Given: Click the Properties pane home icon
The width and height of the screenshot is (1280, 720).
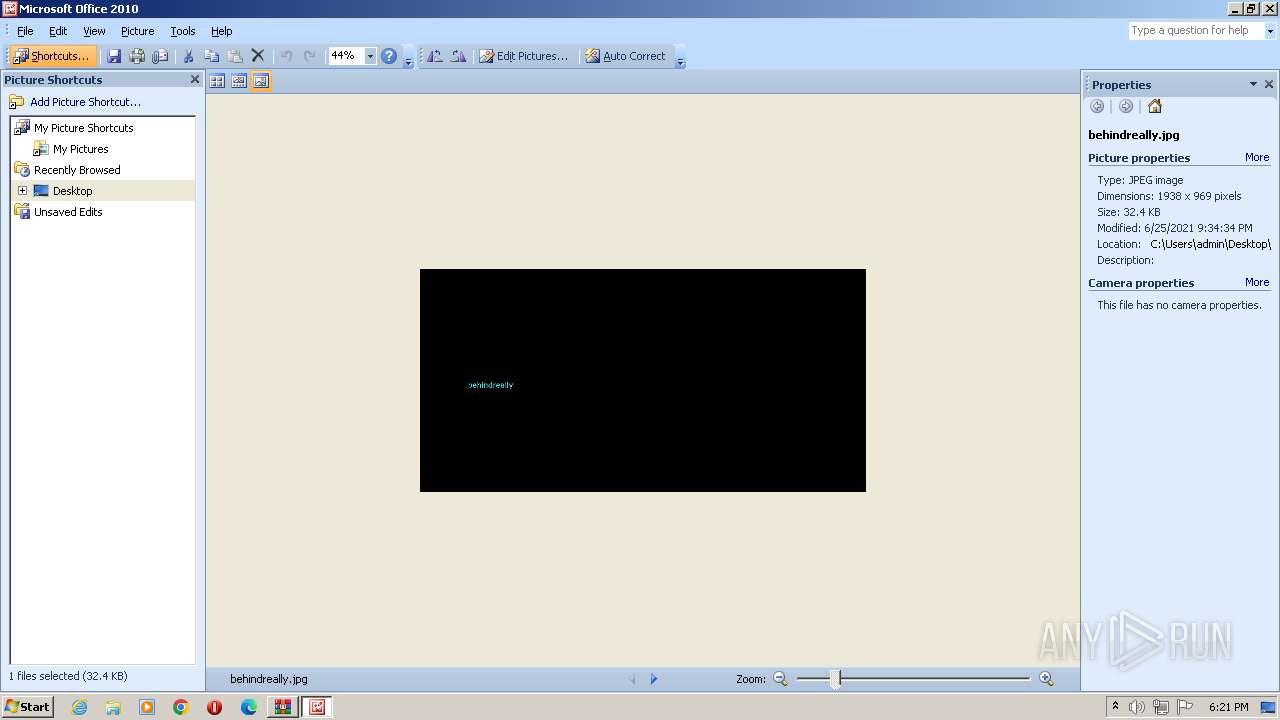Looking at the screenshot, I should (1155, 106).
